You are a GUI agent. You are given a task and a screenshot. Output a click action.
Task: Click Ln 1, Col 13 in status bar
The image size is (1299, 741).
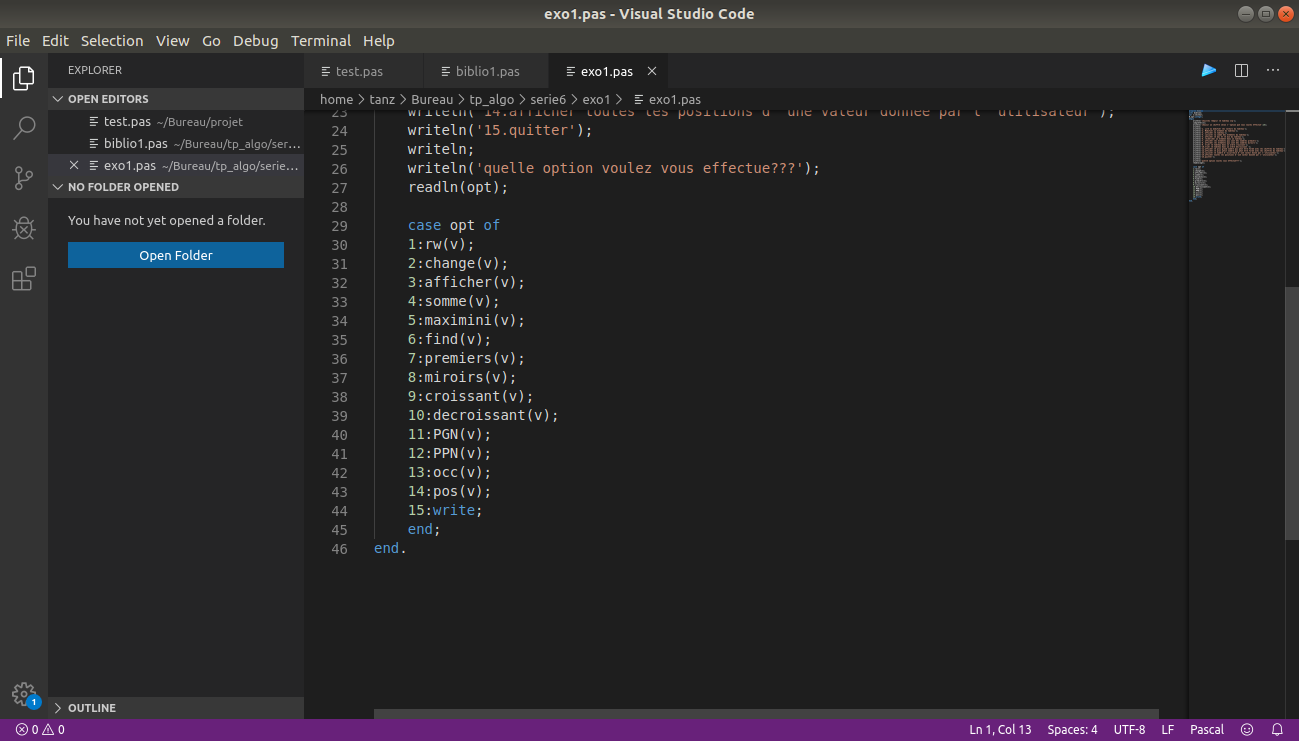(x=1000, y=730)
